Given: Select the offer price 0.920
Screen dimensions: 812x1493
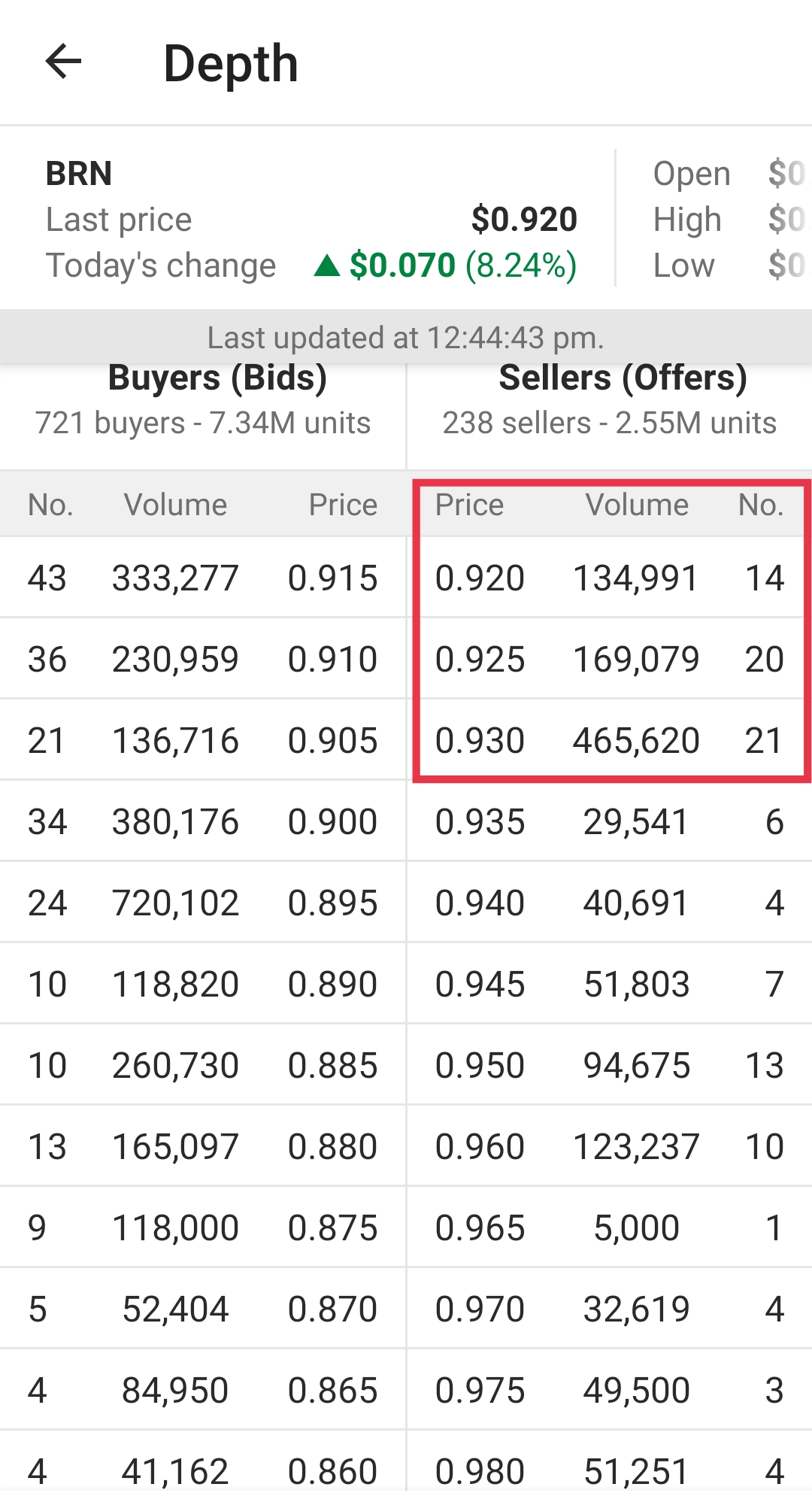Looking at the screenshot, I should point(480,578).
